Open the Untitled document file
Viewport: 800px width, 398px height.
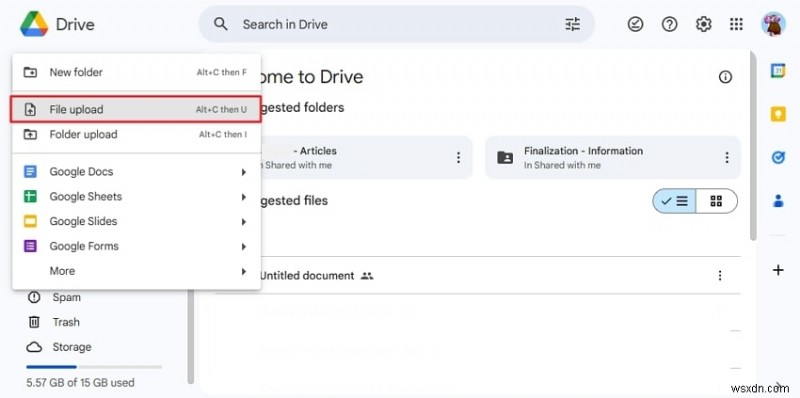(x=307, y=276)
